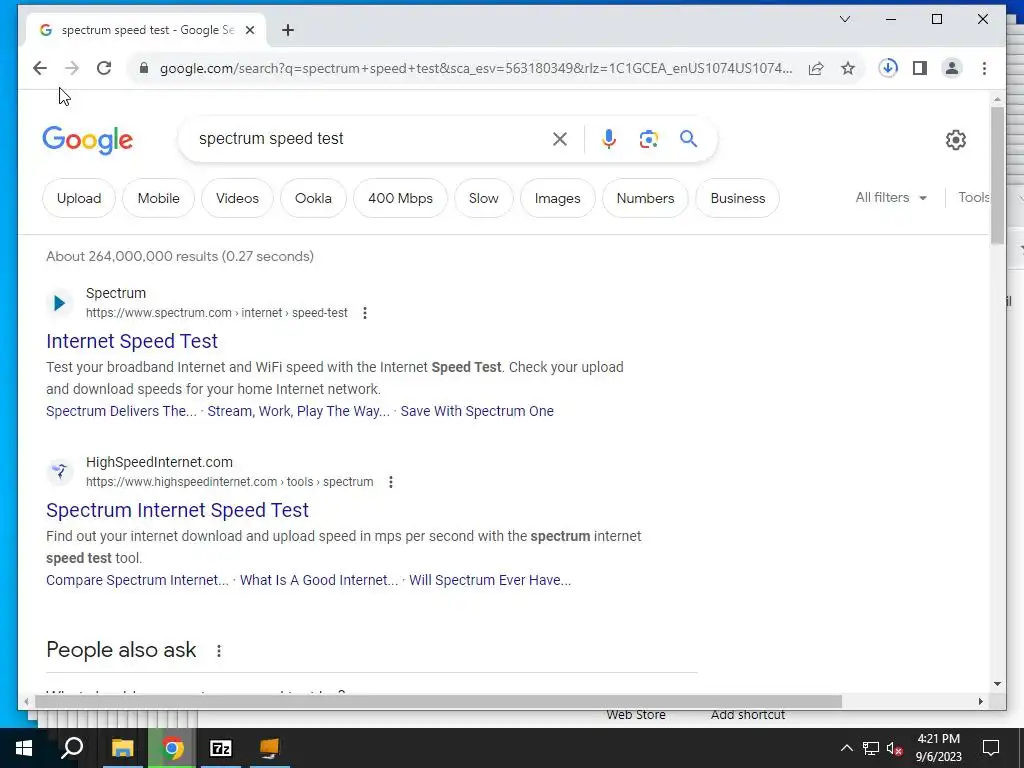This screenshot has width=1024, height=768.
Task: Open Chrome three-dot menu
Action: click(984, 68)
